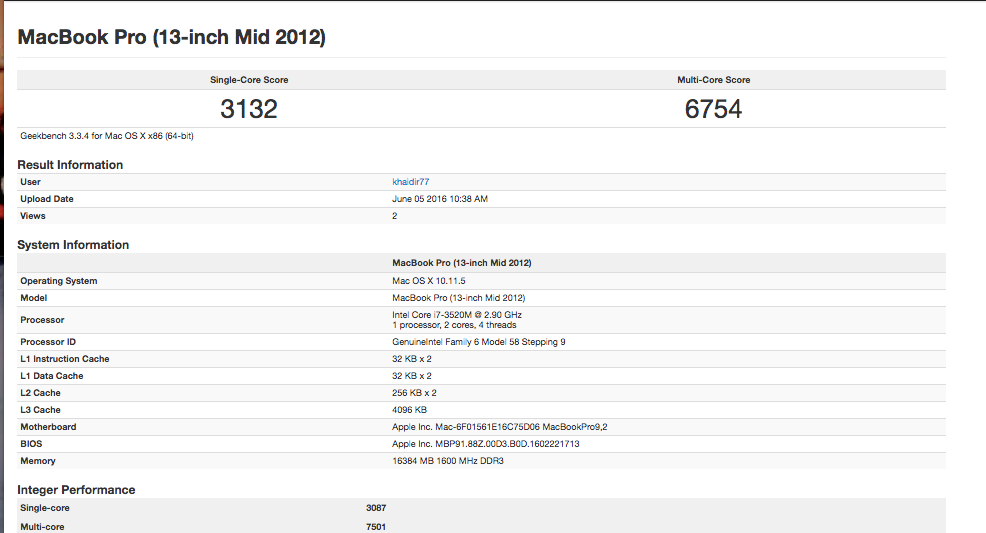
Task: Select the Apple Inc. Mac-6F01561E16C75D06 MacBookPro9,2 value
Action: 499,427
